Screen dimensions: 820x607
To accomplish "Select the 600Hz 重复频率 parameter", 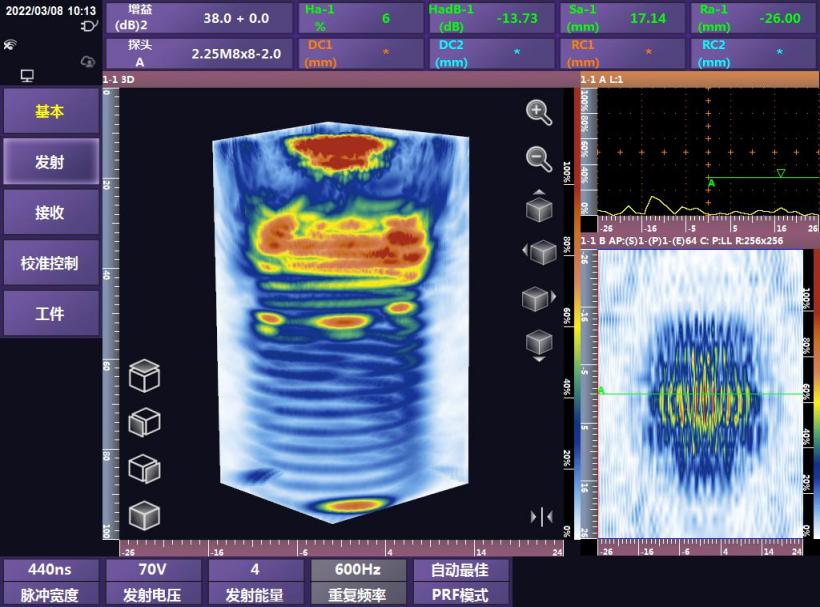I will 359,582.
